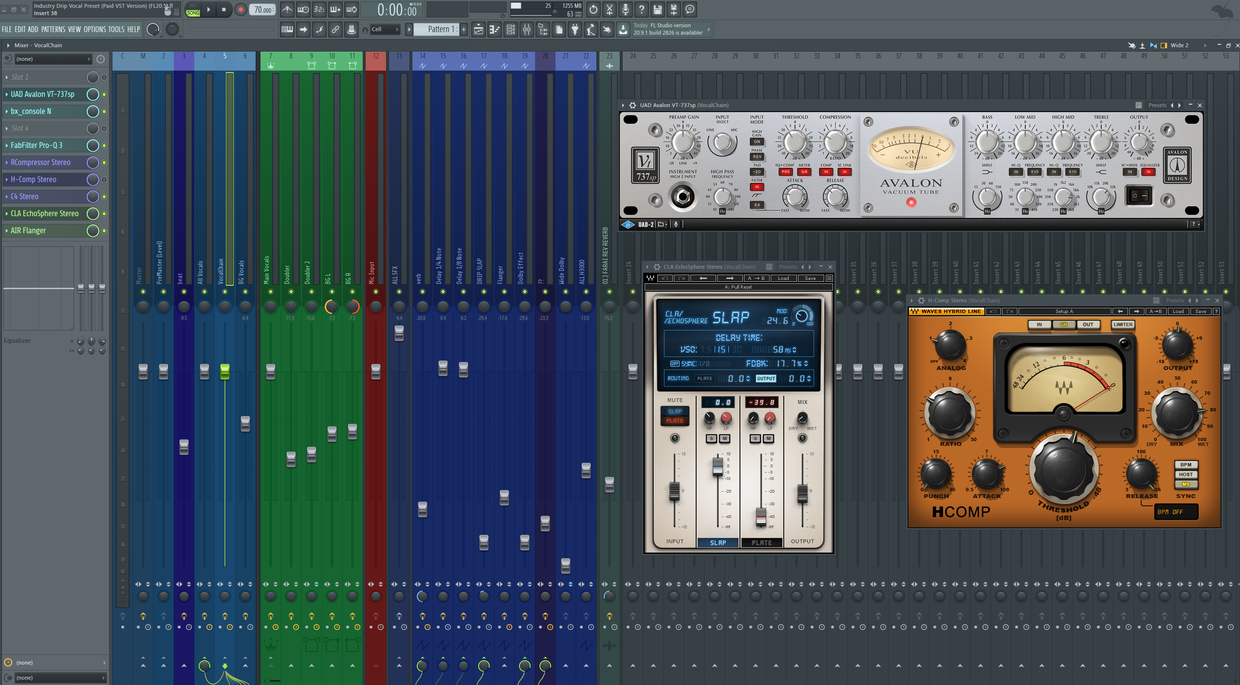Viewport: 1240px width, 685px height.
Task: Click the Save button in EchoSphere toolbar
Action: click(x=810, y=278)
